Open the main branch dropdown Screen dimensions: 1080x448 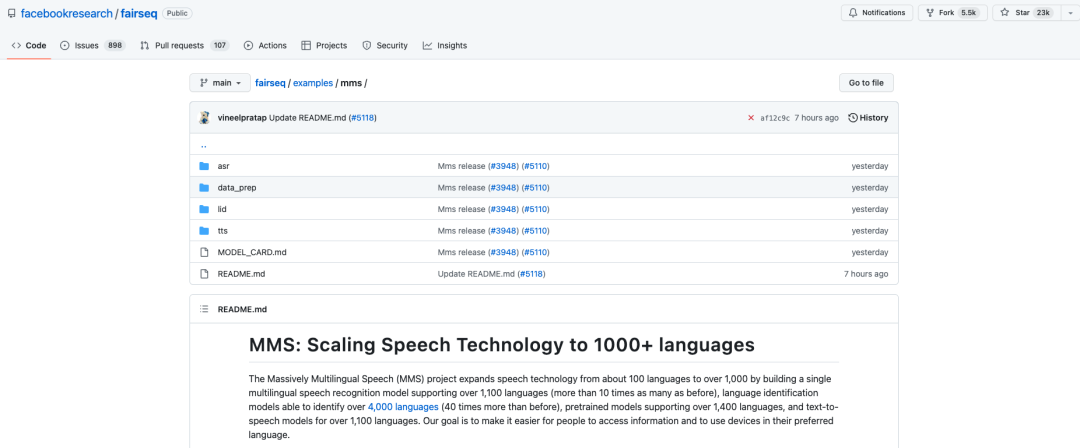pyautogui.click(x=220, y=83)
